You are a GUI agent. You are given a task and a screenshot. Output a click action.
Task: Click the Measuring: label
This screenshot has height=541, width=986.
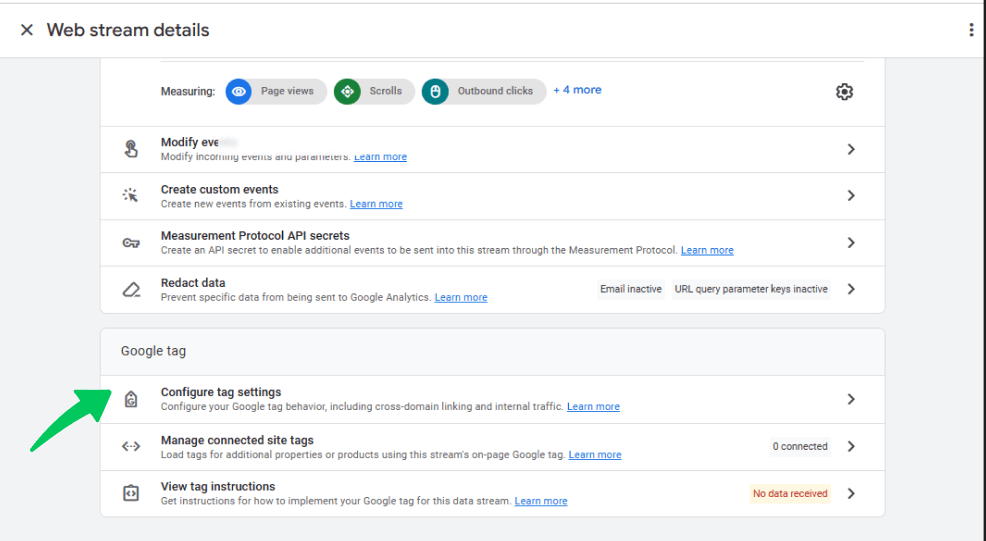[x=187, y=92]
